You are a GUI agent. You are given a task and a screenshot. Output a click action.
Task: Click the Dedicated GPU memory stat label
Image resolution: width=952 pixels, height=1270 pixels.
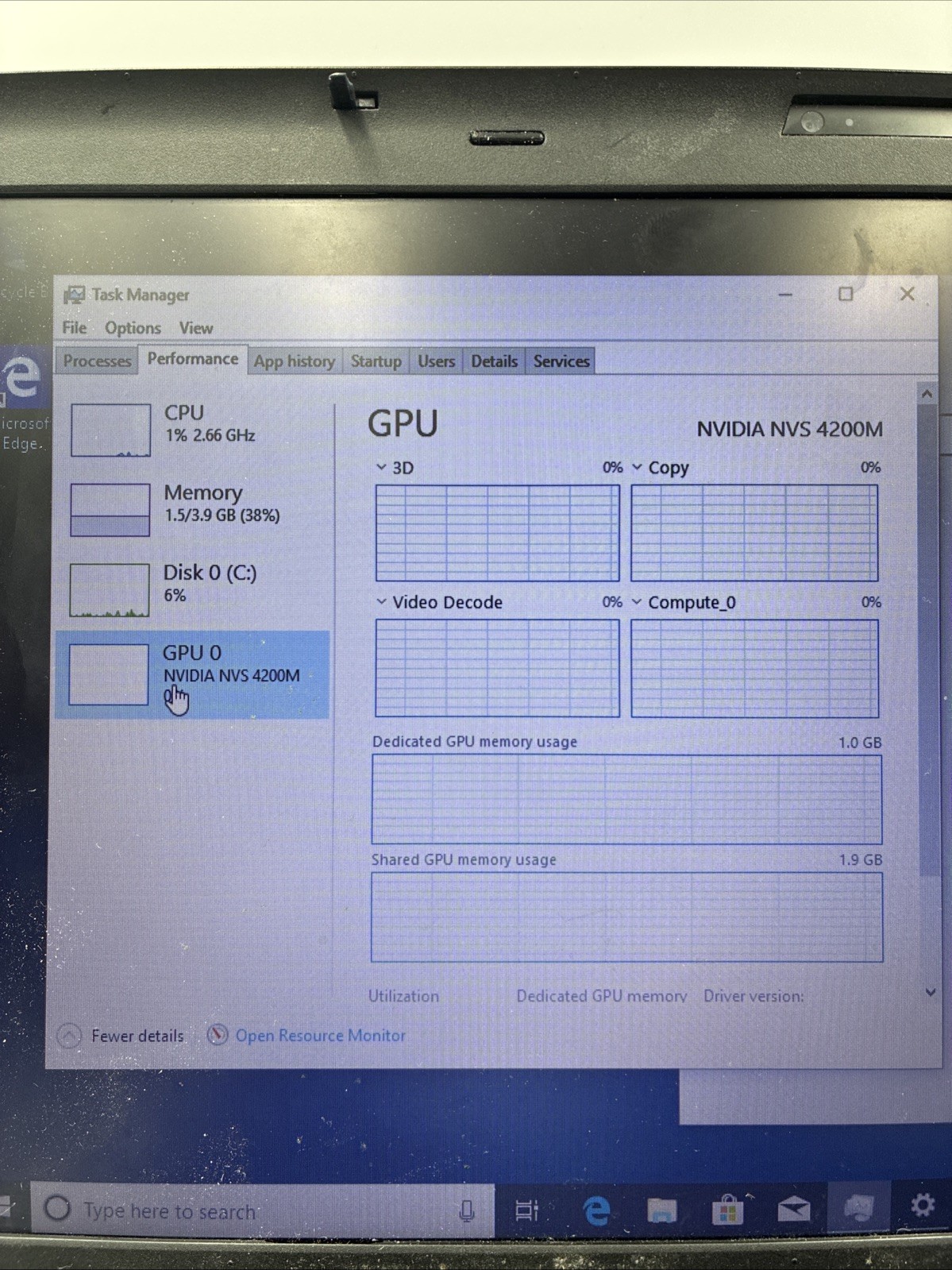pyautogui.click(x=601, y=996)
